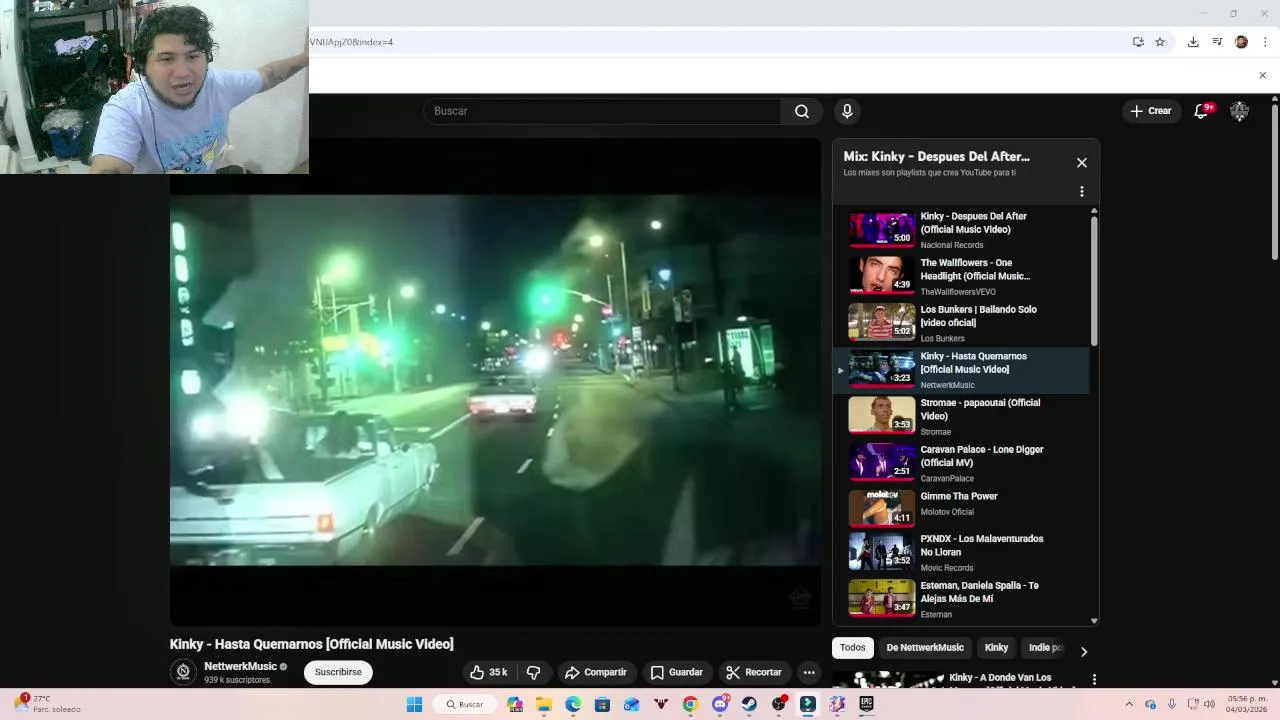Play The Wallflowers - One Headlight thumbnail
This screenshot has width=1280, height=720.
(x=882, y=275)
